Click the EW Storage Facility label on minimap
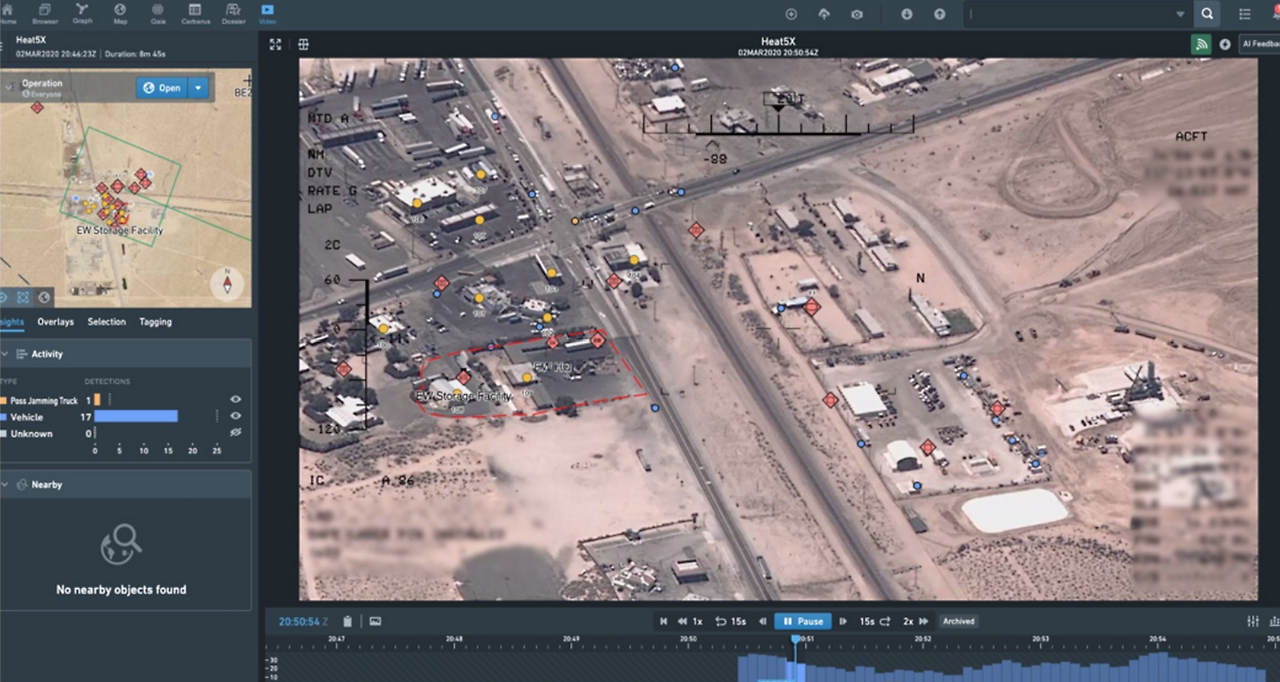 pos(120,230)
